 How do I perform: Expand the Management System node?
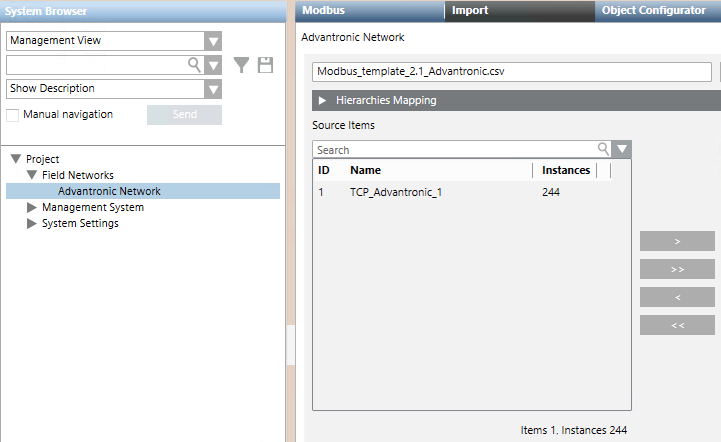[32, 208]
